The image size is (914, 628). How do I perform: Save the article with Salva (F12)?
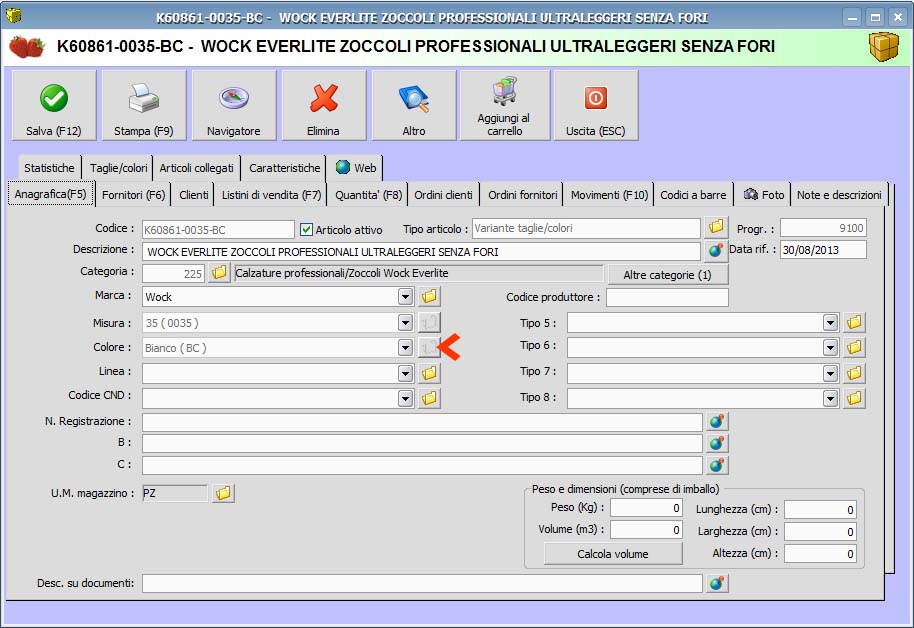(54, 106)
